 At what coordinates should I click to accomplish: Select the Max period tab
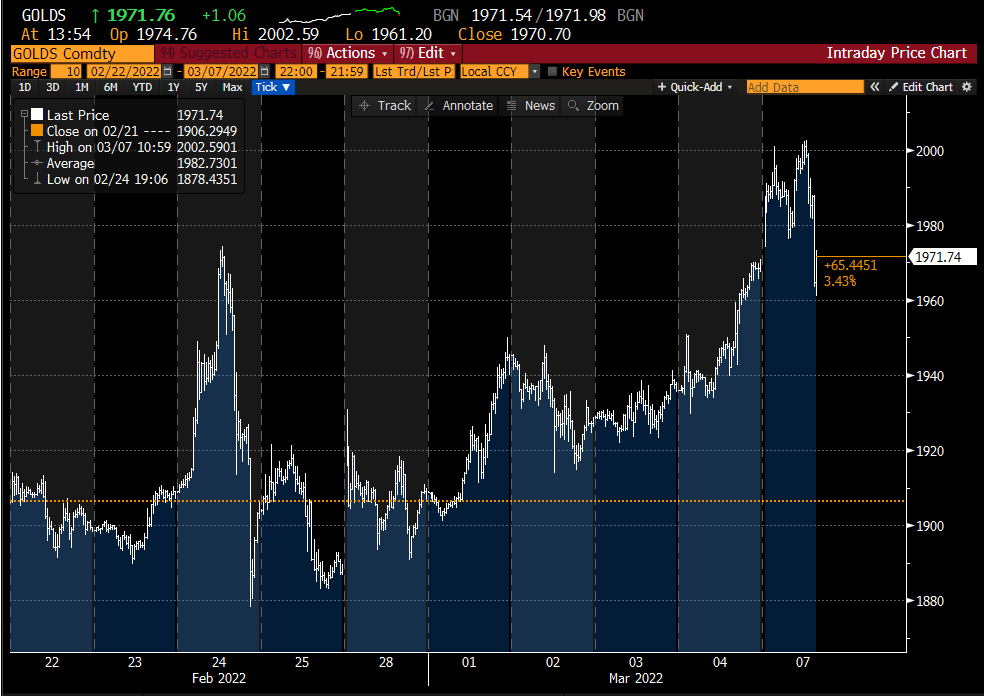click(x=232, y=87)
